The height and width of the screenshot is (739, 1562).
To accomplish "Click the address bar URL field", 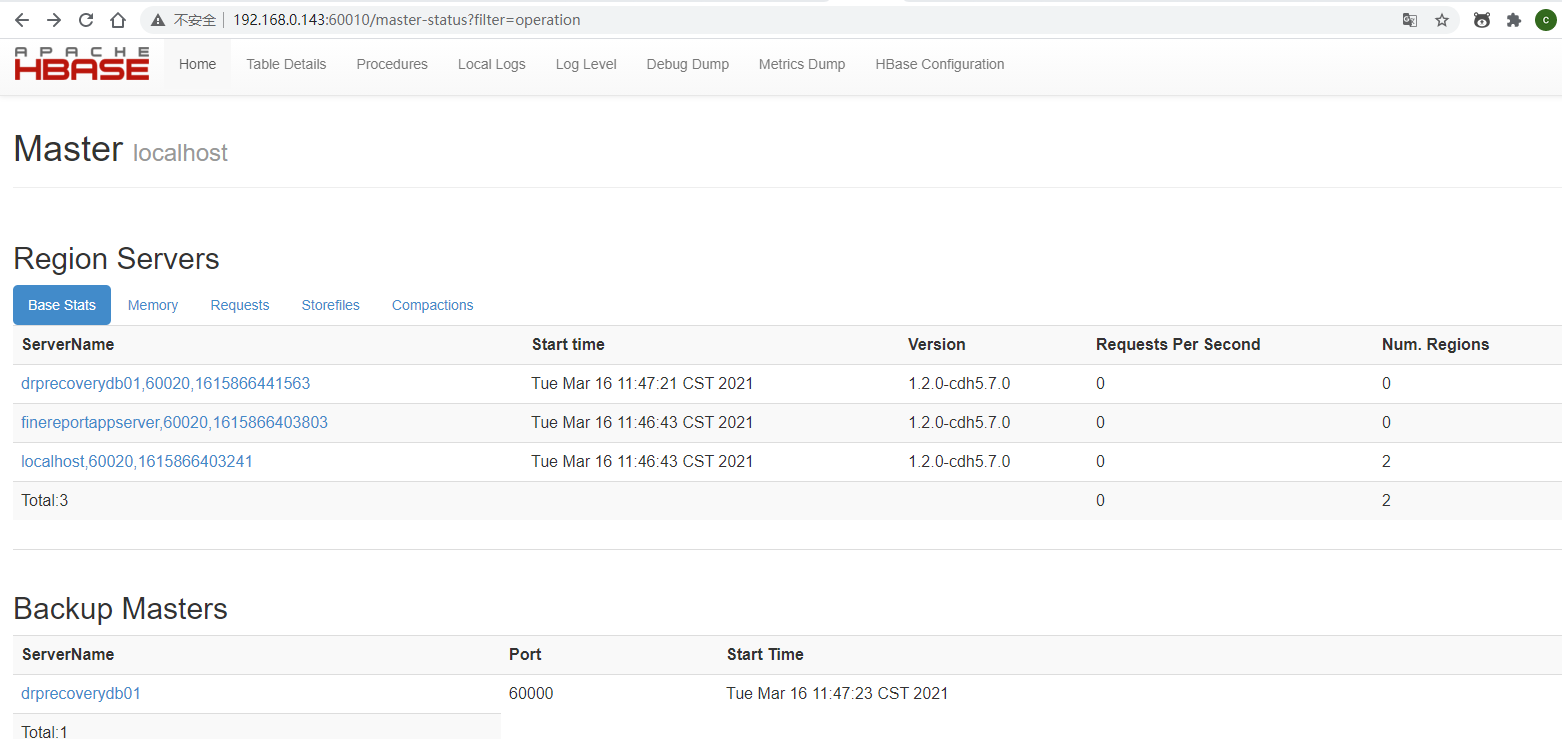I will [x=700, y=20].
